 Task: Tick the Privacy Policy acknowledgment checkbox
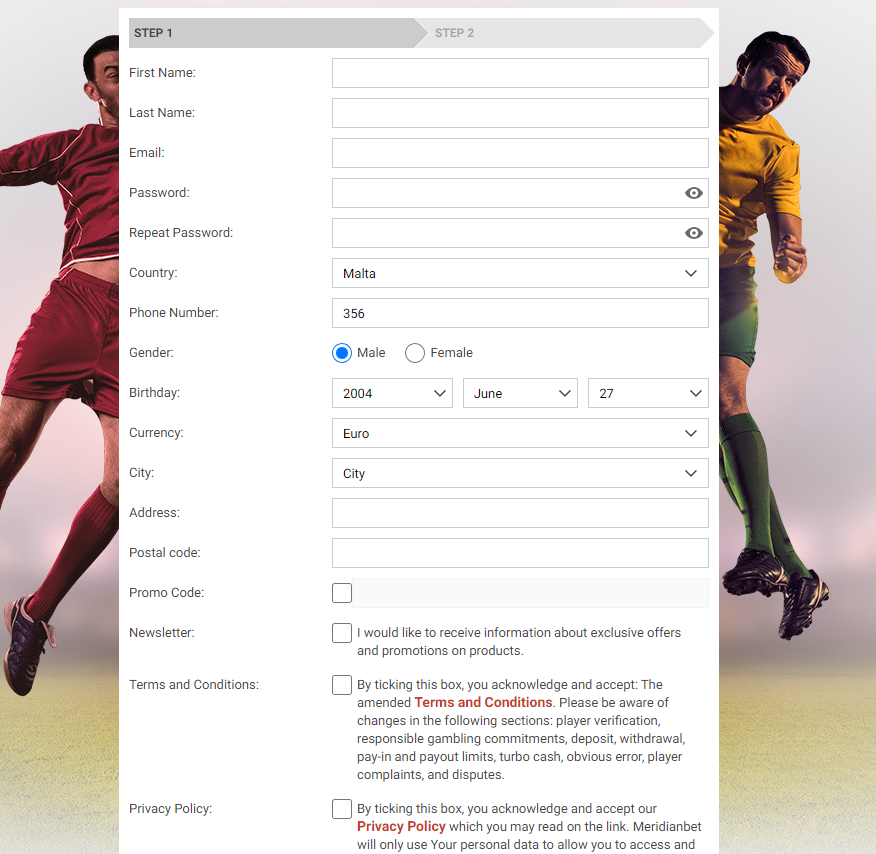[x=341, y=809]
